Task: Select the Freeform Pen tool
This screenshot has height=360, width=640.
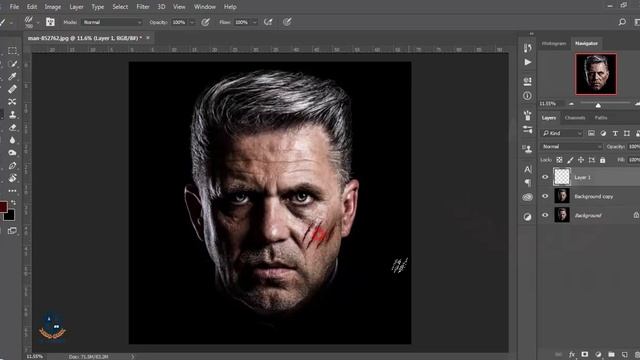Action: click(12, 166)
